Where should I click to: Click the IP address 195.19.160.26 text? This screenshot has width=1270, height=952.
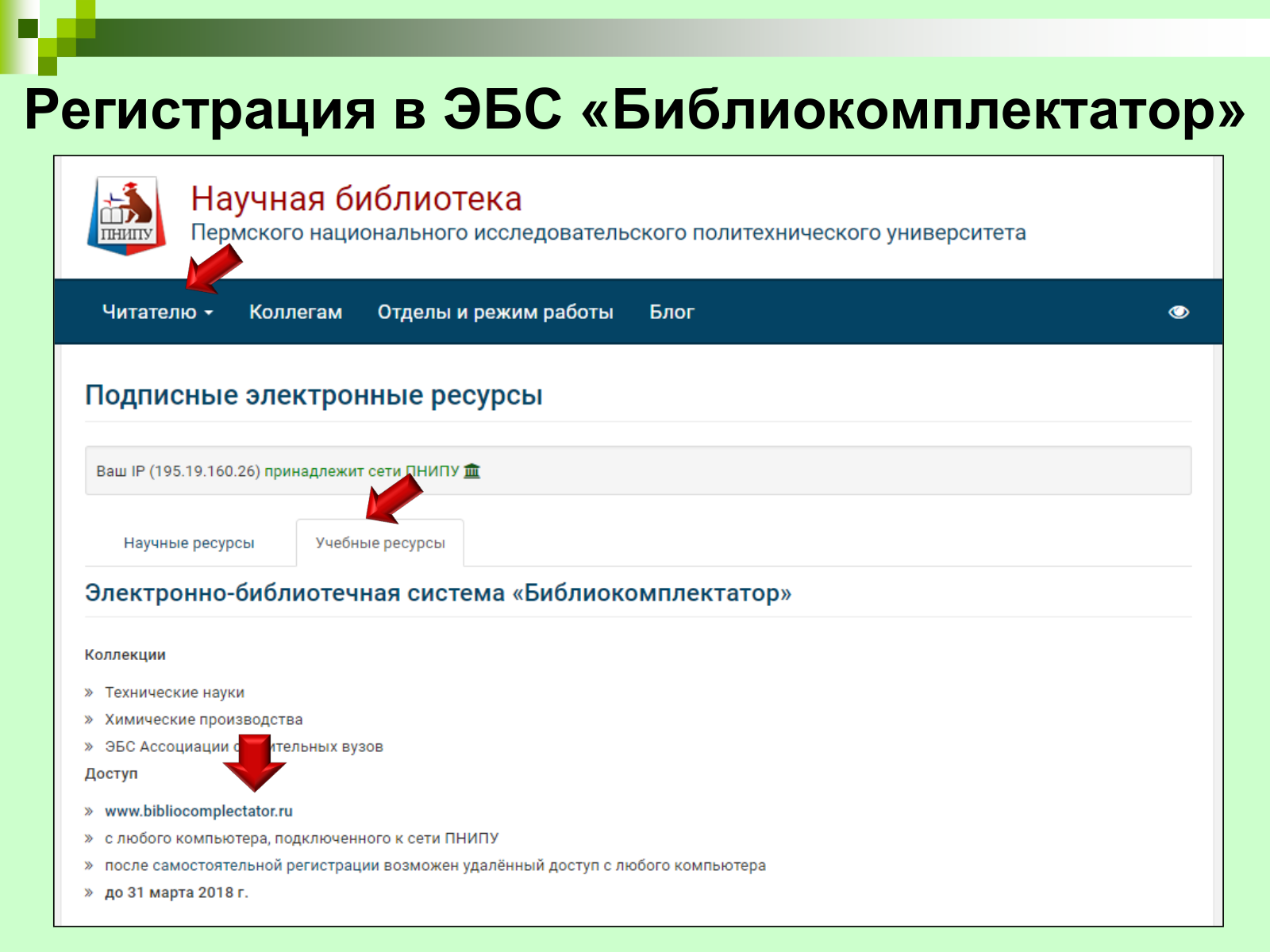205,471
